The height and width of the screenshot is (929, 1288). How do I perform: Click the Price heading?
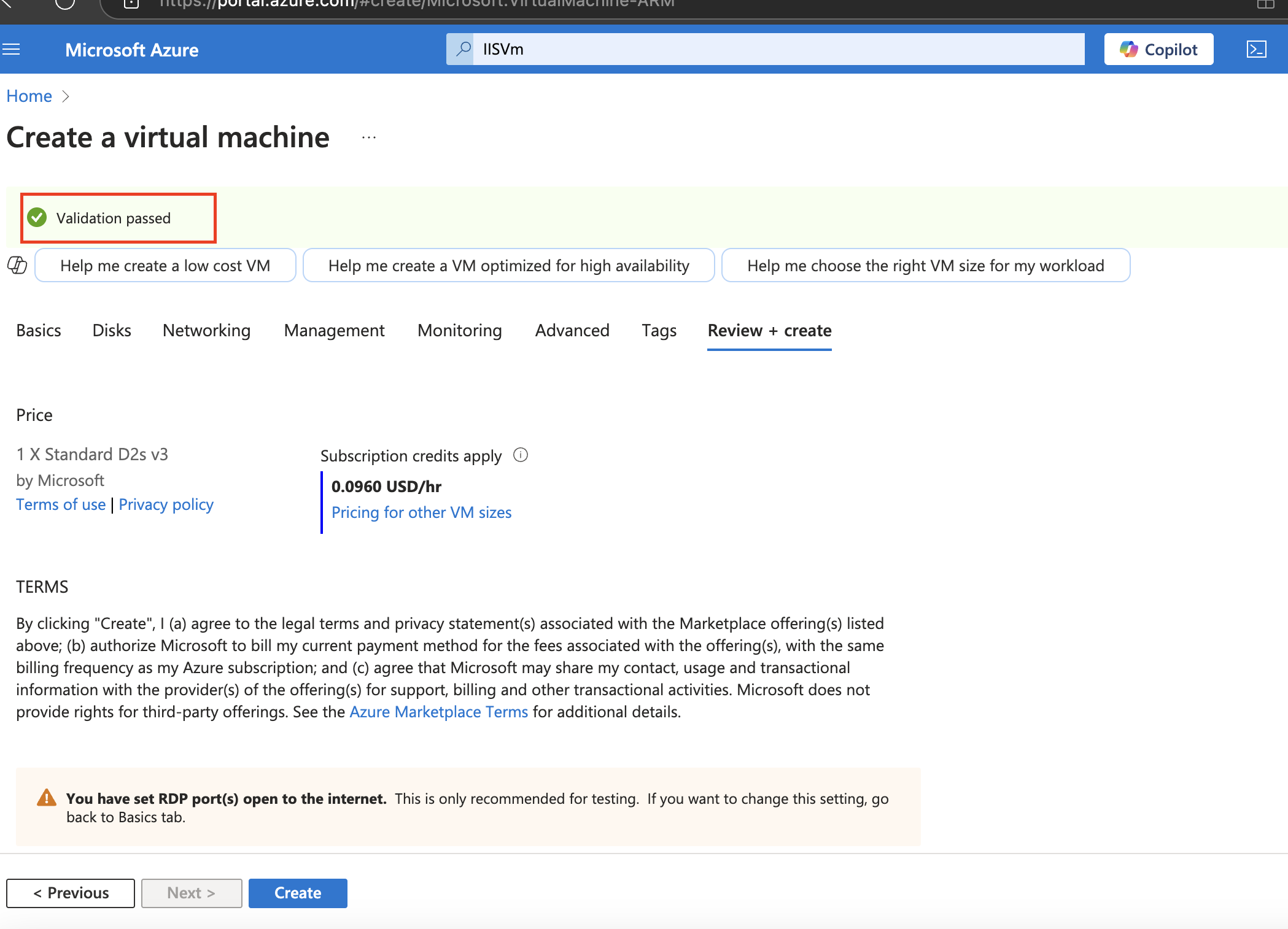click(34, 415)
